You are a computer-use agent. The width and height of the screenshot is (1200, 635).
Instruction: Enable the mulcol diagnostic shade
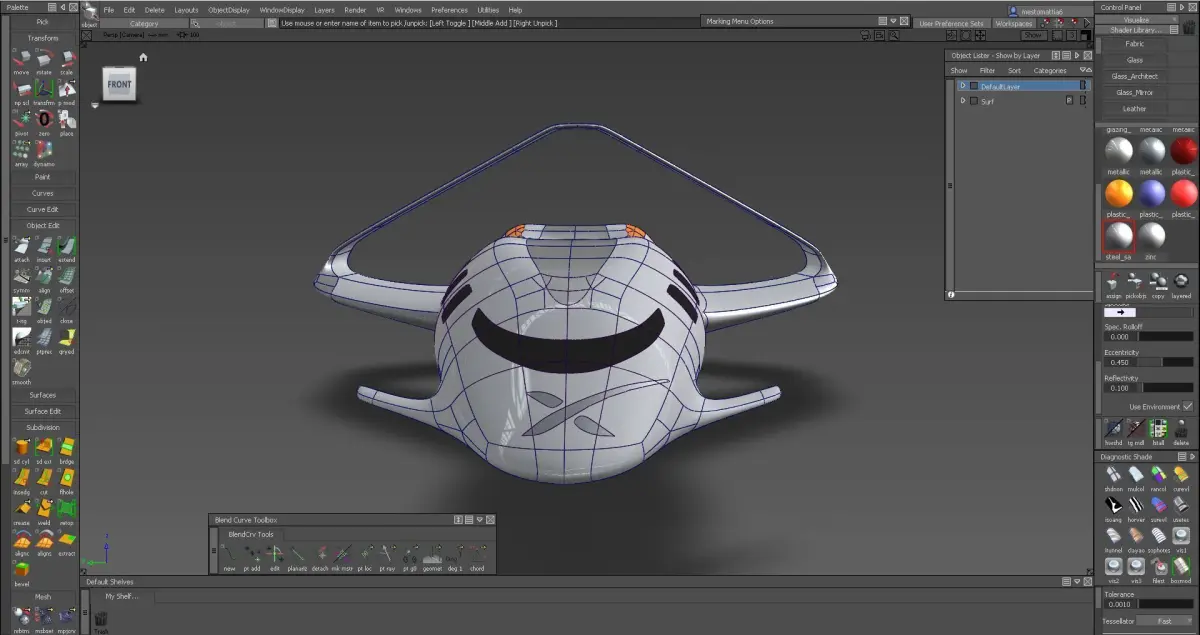click(x=1136, y=478)
